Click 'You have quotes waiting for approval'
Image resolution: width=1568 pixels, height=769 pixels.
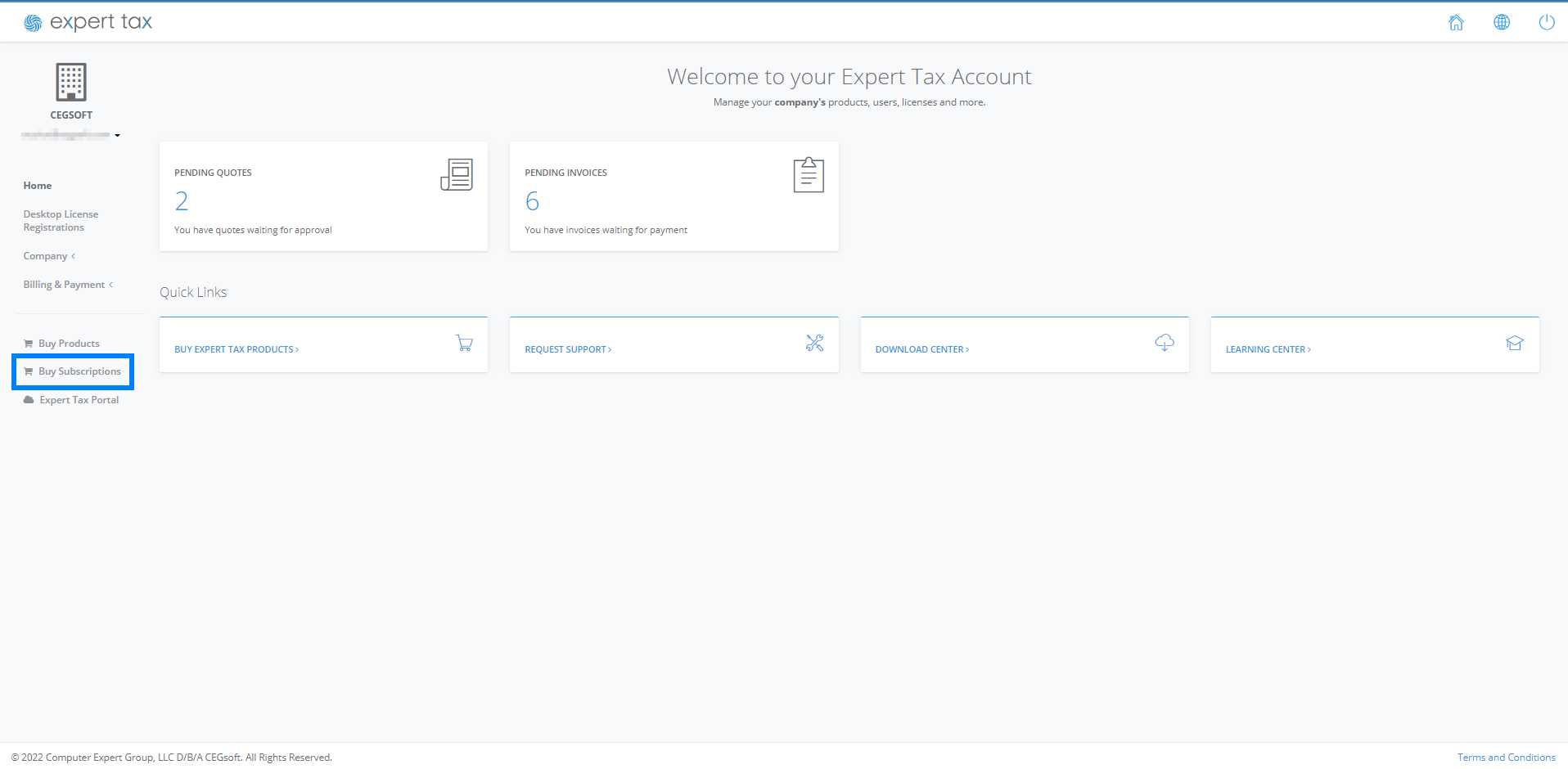click(x=253, y=230)
